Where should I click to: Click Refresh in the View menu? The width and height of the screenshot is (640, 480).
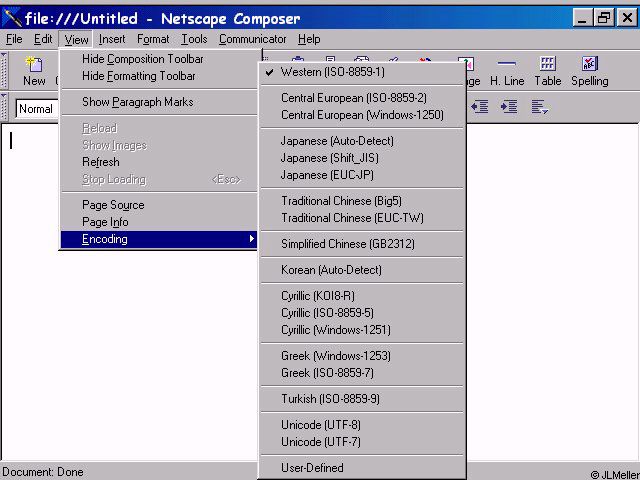159,162
